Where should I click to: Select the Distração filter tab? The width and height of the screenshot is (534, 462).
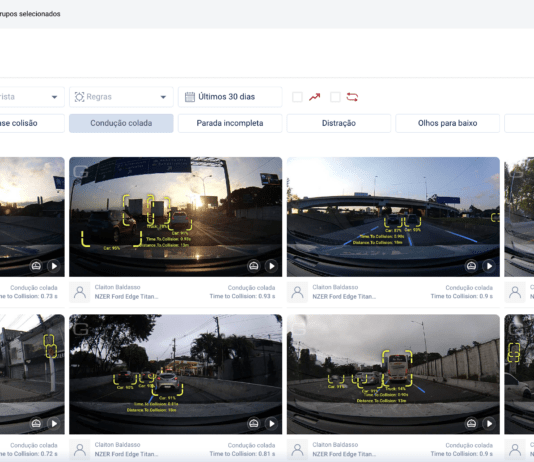(339, 123)
